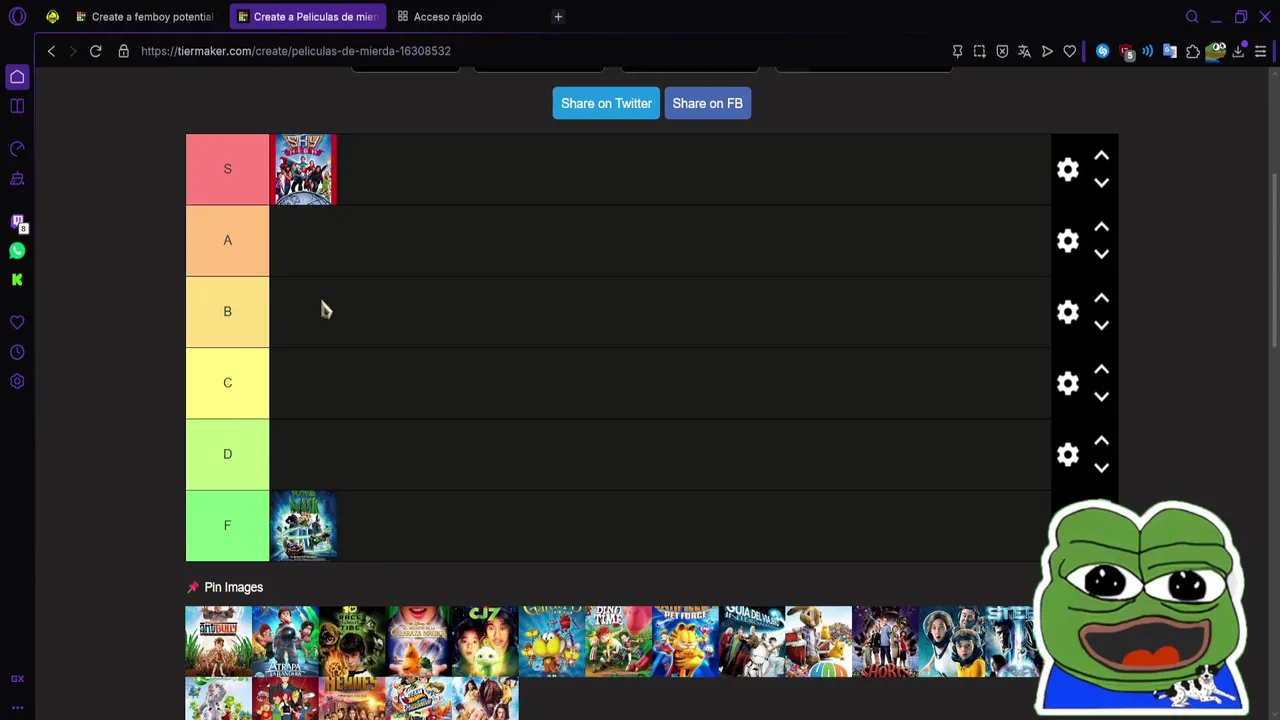Open the Opera GX home sidebar icon
This screenshot has width=1280, height=720.
tap(17, 77)
